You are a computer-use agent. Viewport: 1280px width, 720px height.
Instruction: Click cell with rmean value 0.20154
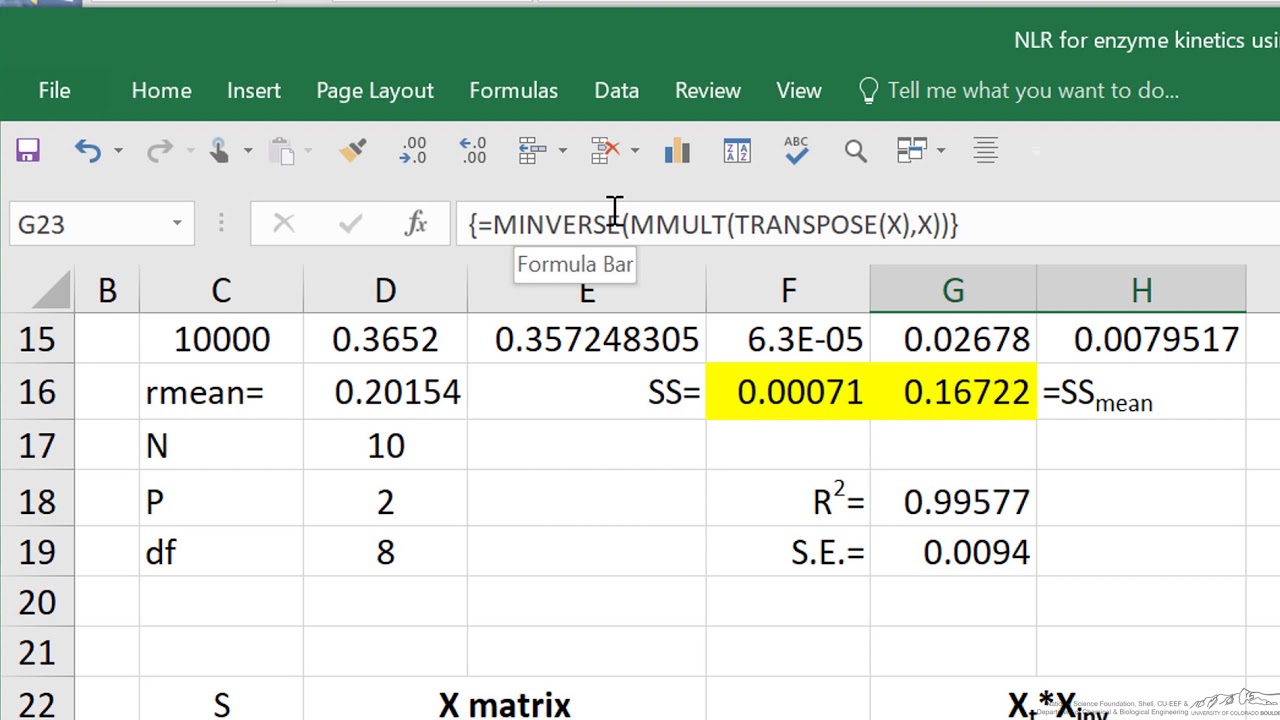pos(385,391)
